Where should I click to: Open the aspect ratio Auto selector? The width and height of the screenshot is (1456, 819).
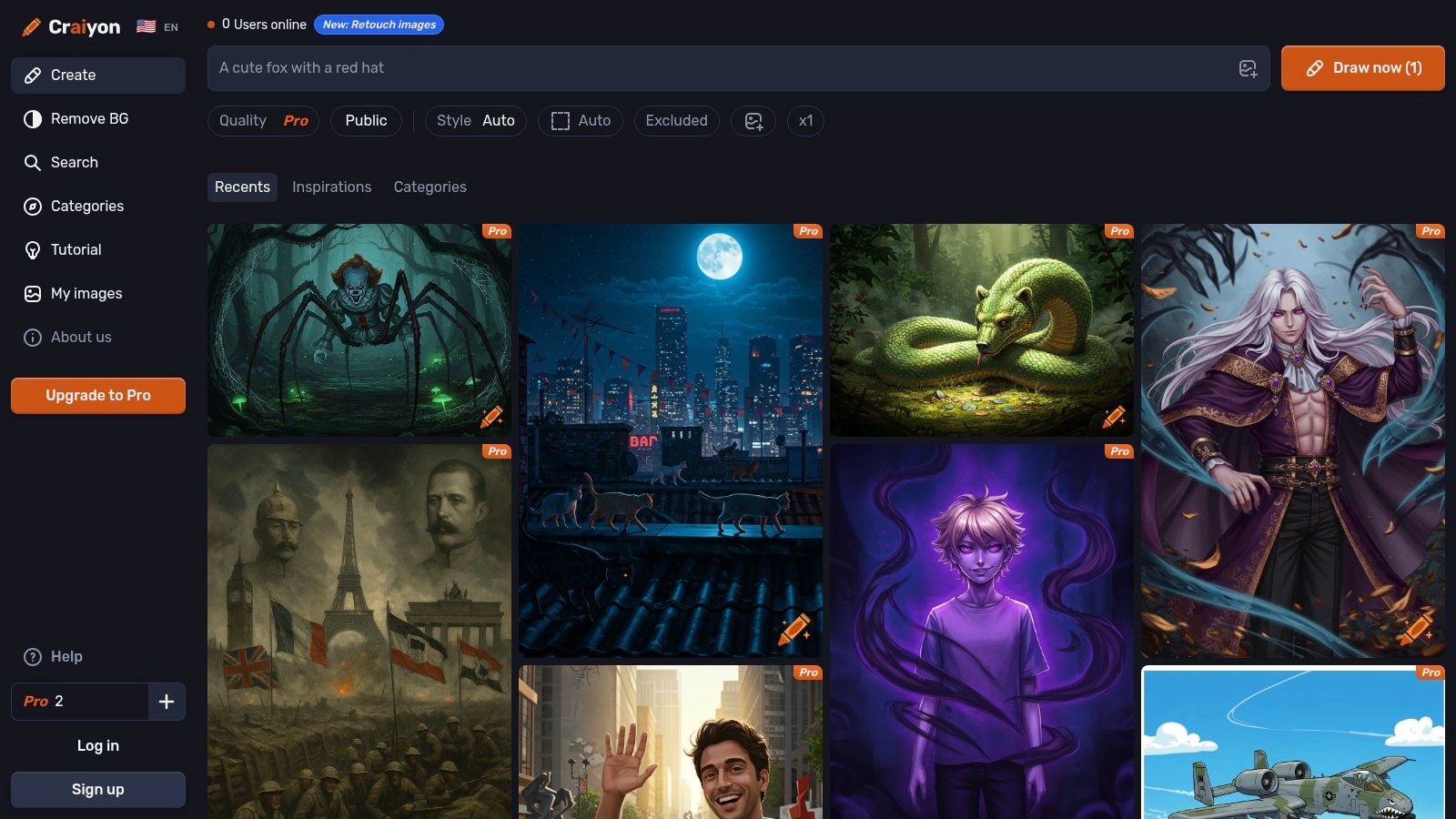[581, 121]
